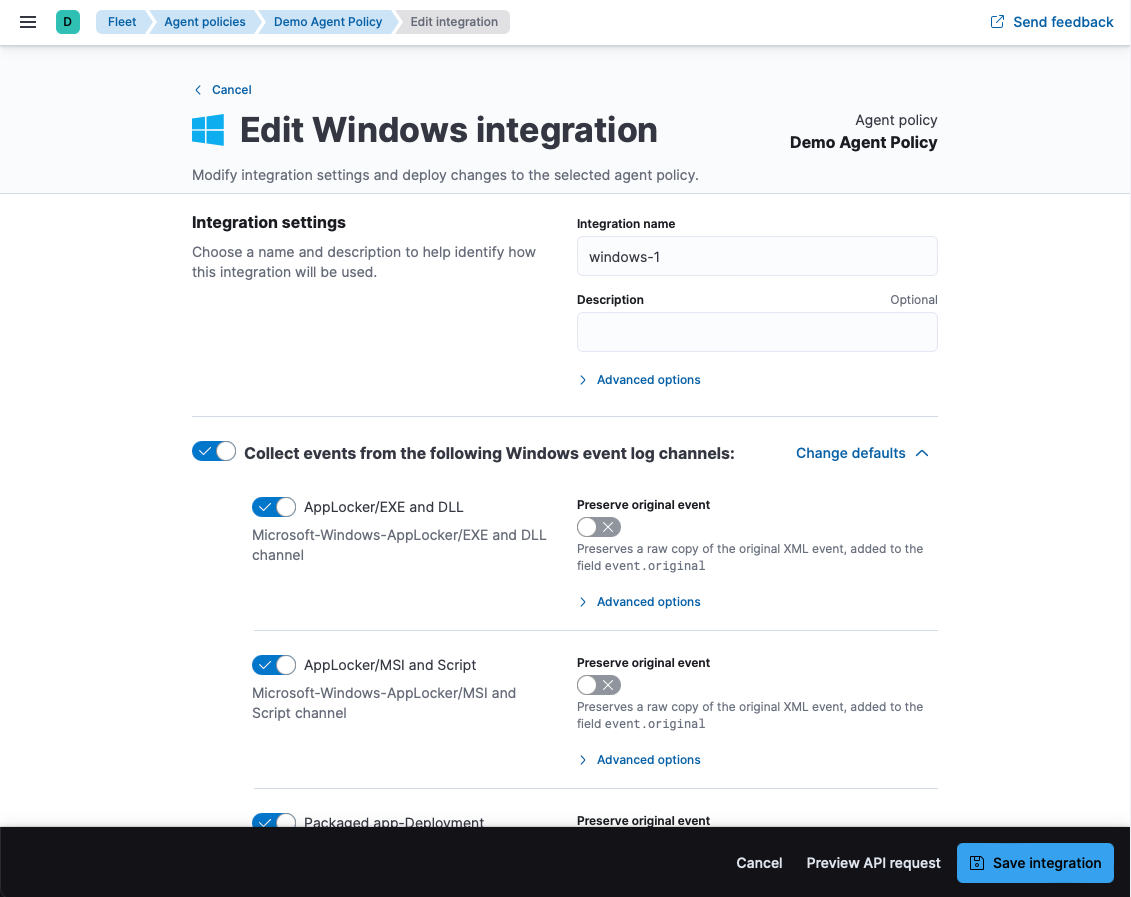Expand Advanced options for AppLocker/MSI and Script
The width and height of the screenshot is (1131, 897).
(x=648, y=760)
